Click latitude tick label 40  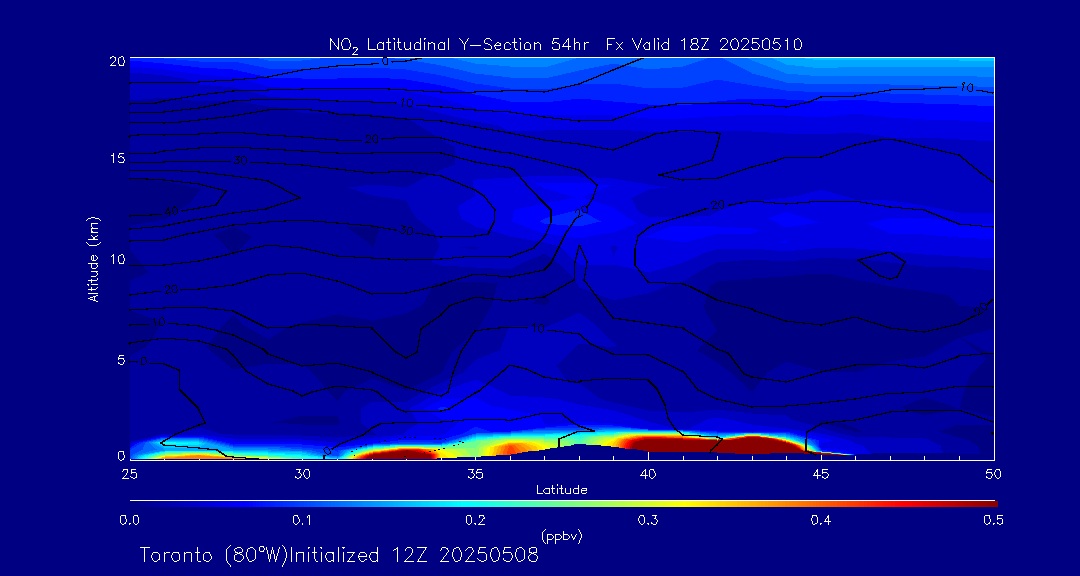[647, 474]
